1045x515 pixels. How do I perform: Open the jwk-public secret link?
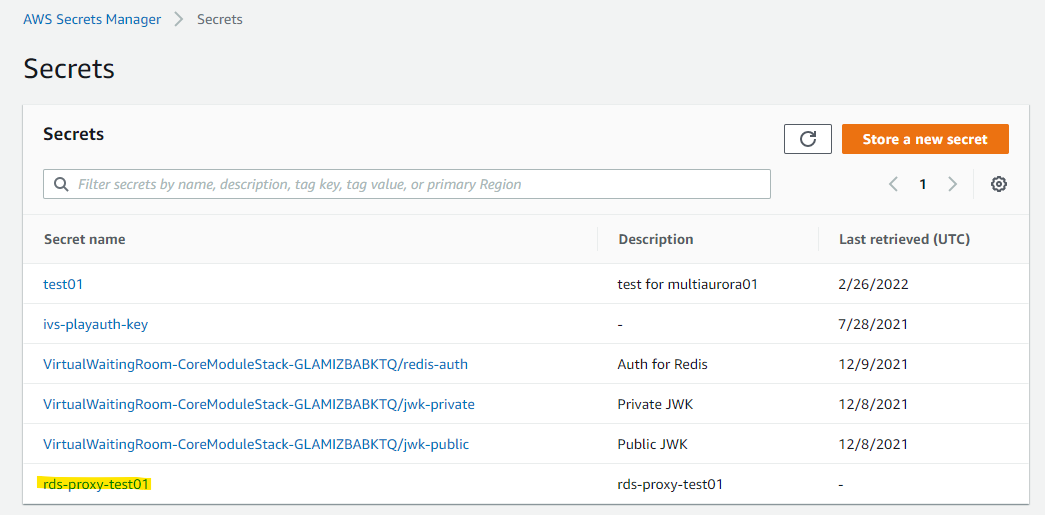coord(256,444)
